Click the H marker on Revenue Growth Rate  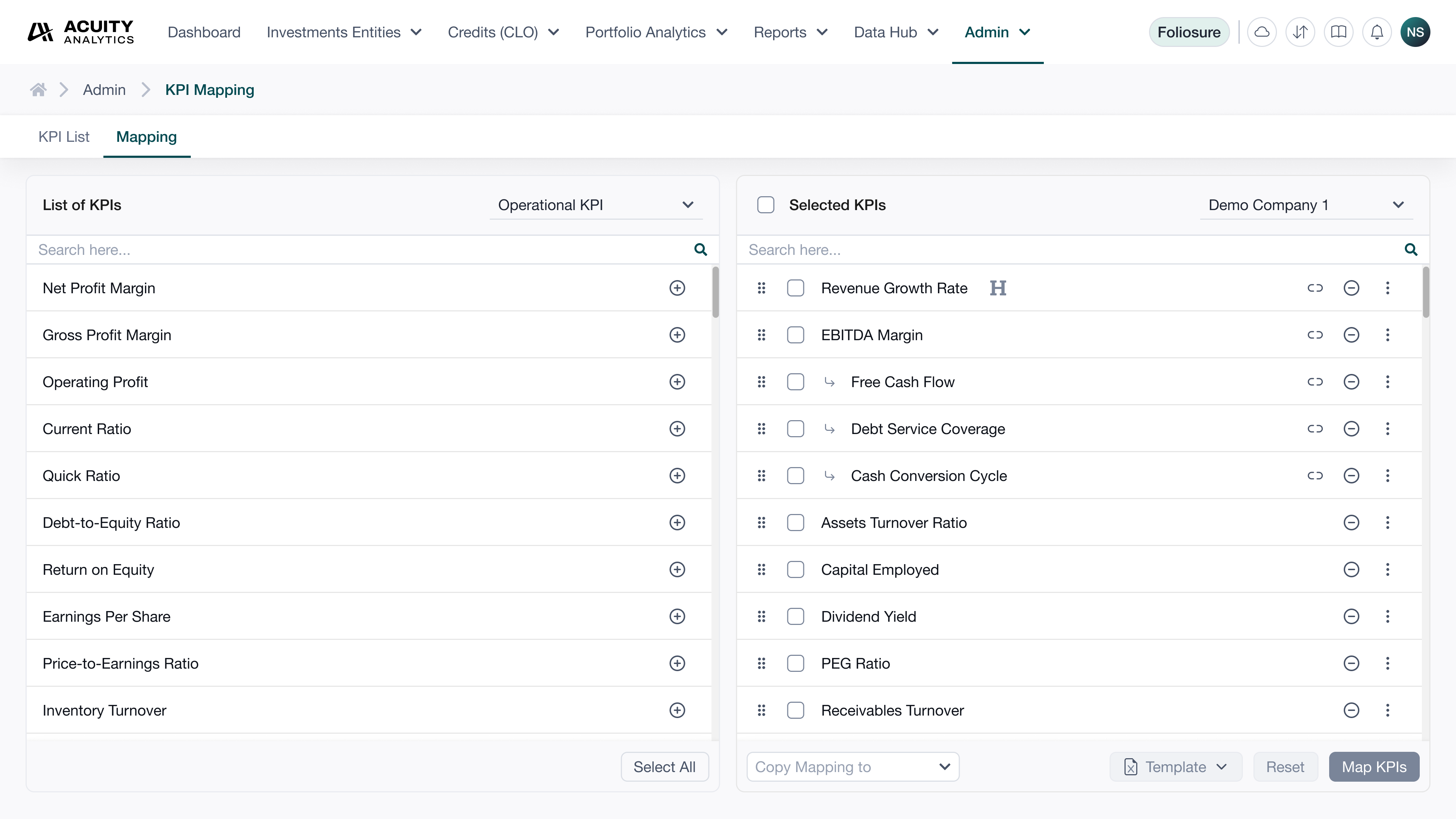(x=998, y=288)
